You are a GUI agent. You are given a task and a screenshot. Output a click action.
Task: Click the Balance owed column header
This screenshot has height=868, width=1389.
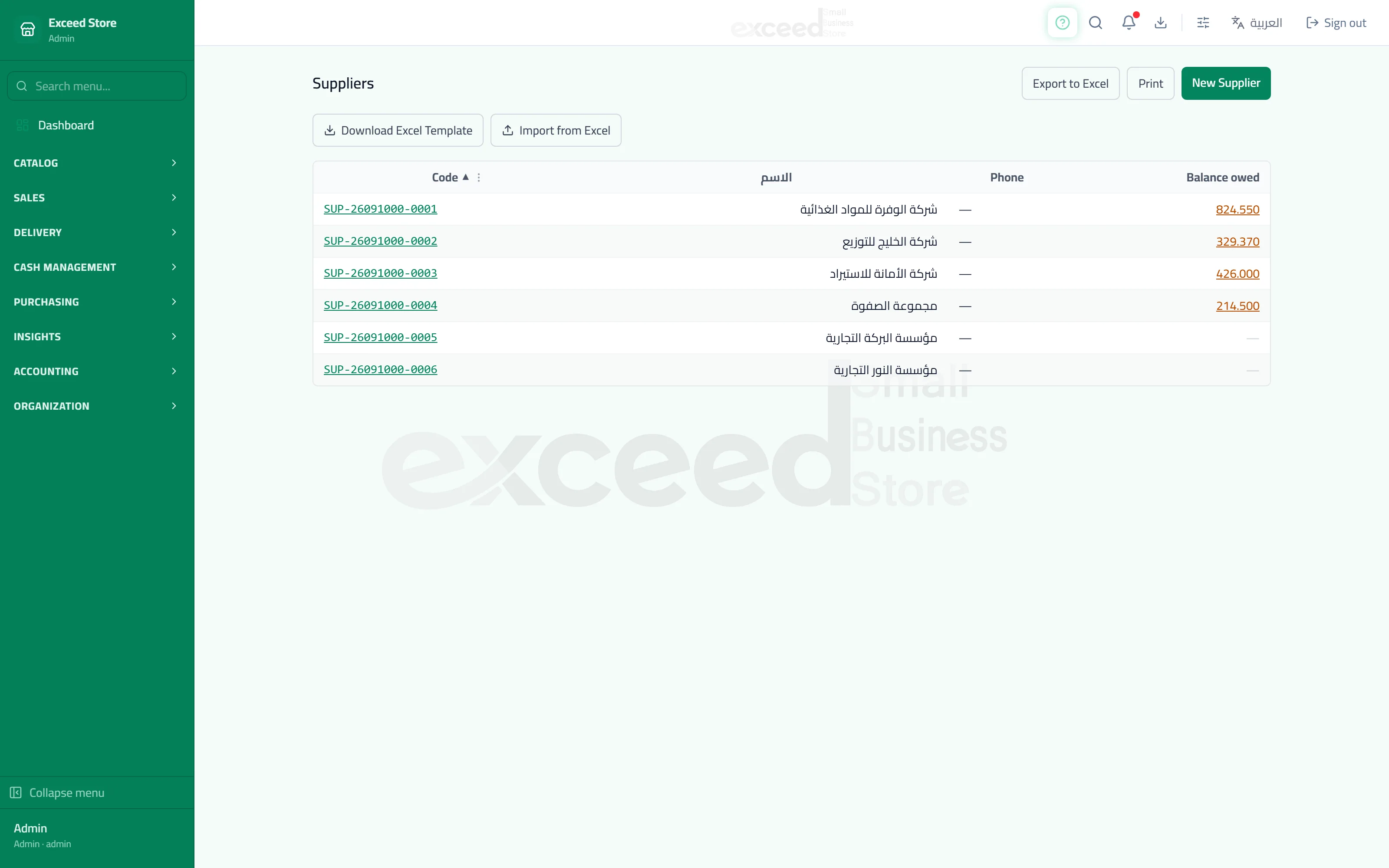[x=1223, y=178]
